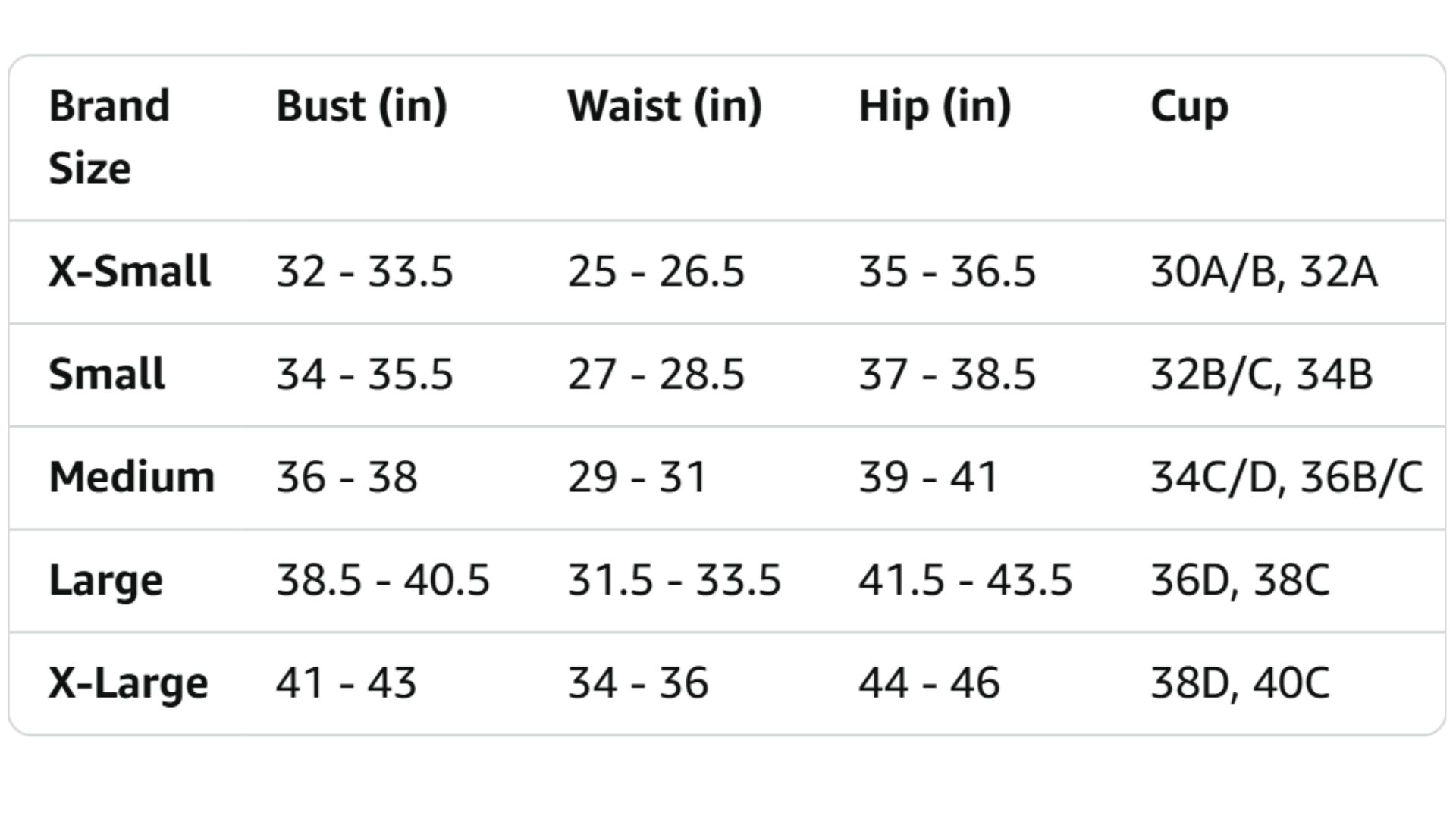Click the Small waist value 27 - 28.5

[x=656, y=374]
